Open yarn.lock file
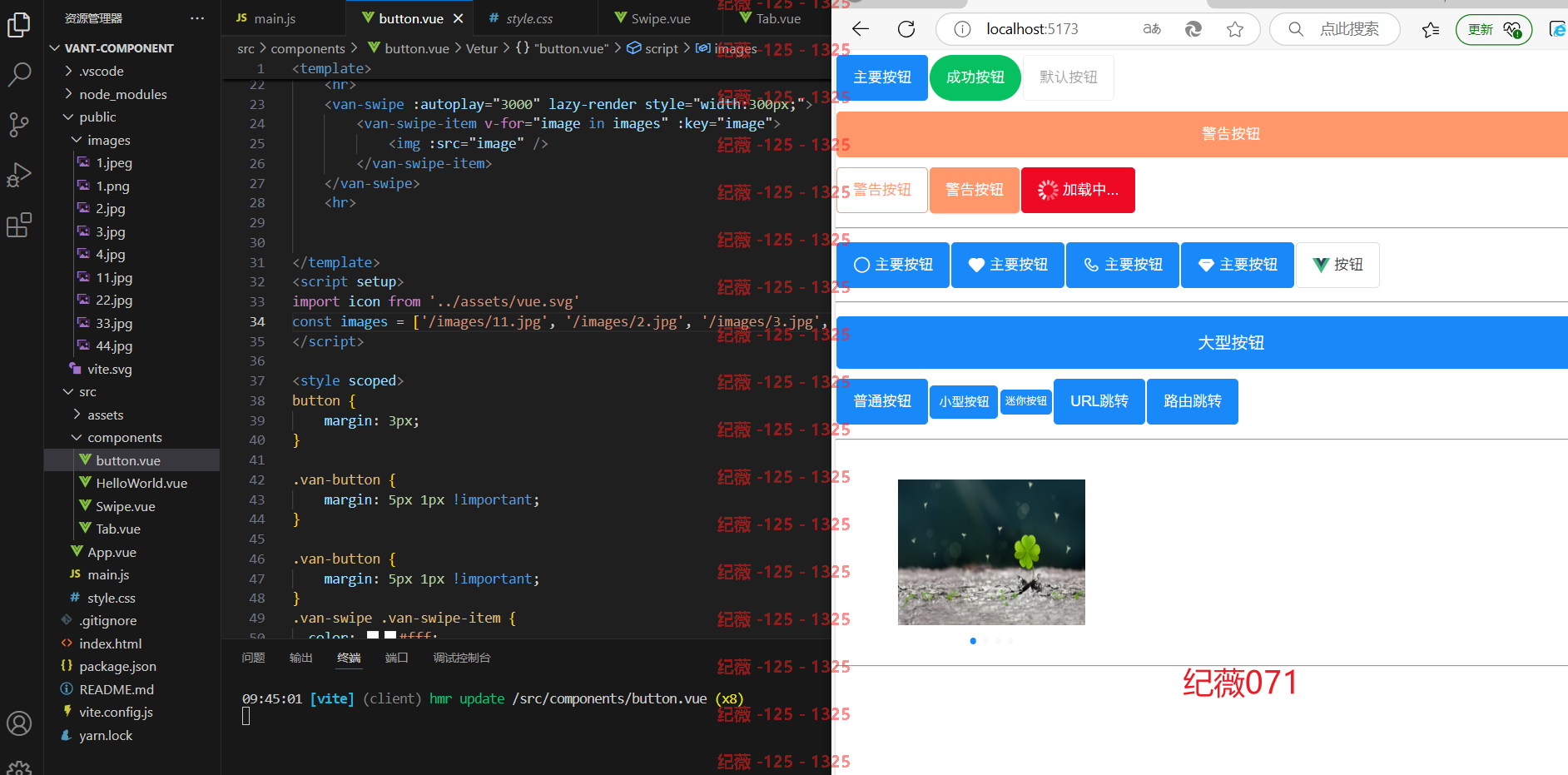 [x=106, y=736]
